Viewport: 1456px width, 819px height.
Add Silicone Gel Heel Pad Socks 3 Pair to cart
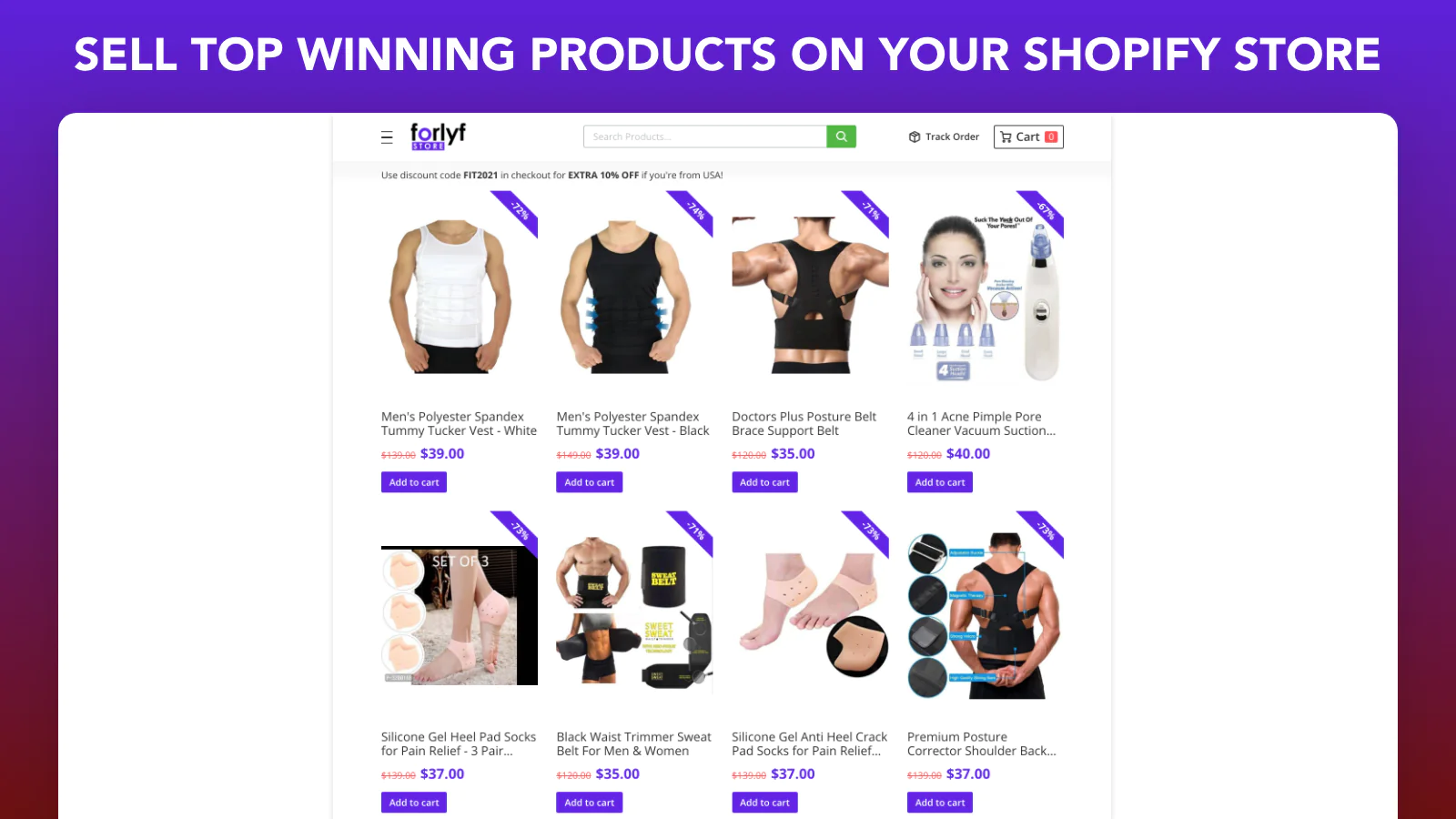pyautogui.click(x=414, y=803)
